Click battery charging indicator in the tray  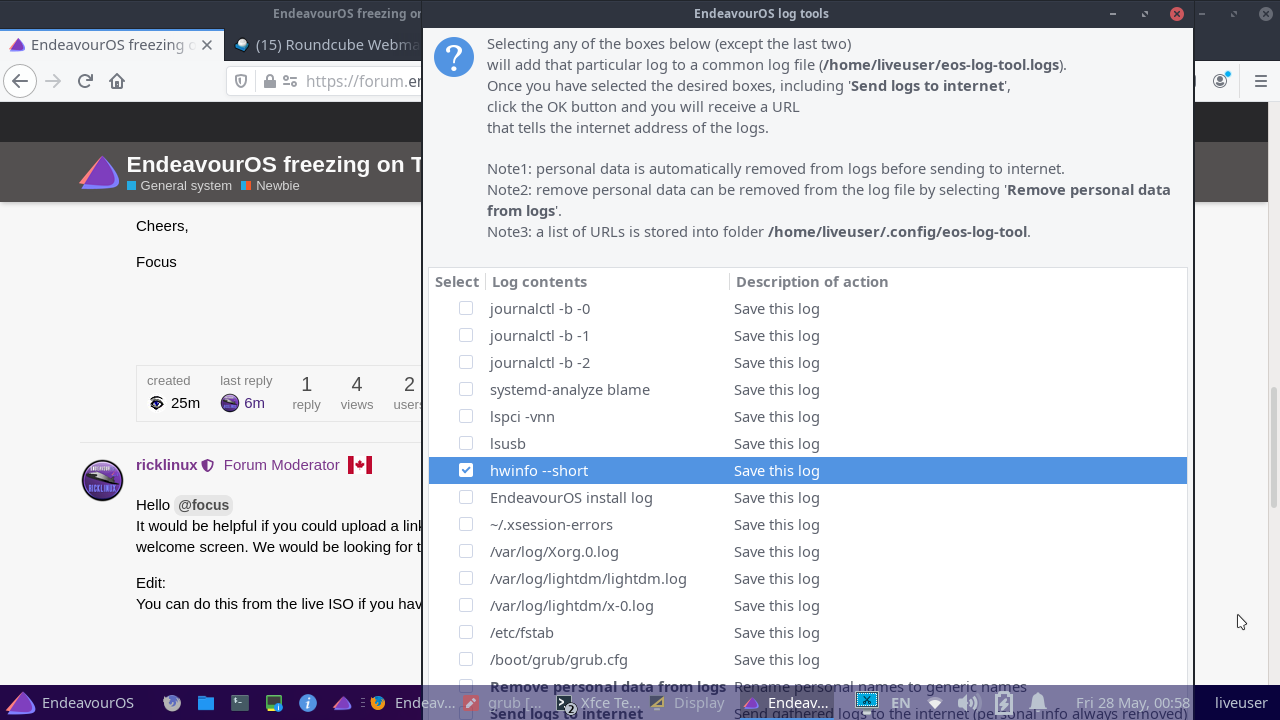tap(1003, 703)
